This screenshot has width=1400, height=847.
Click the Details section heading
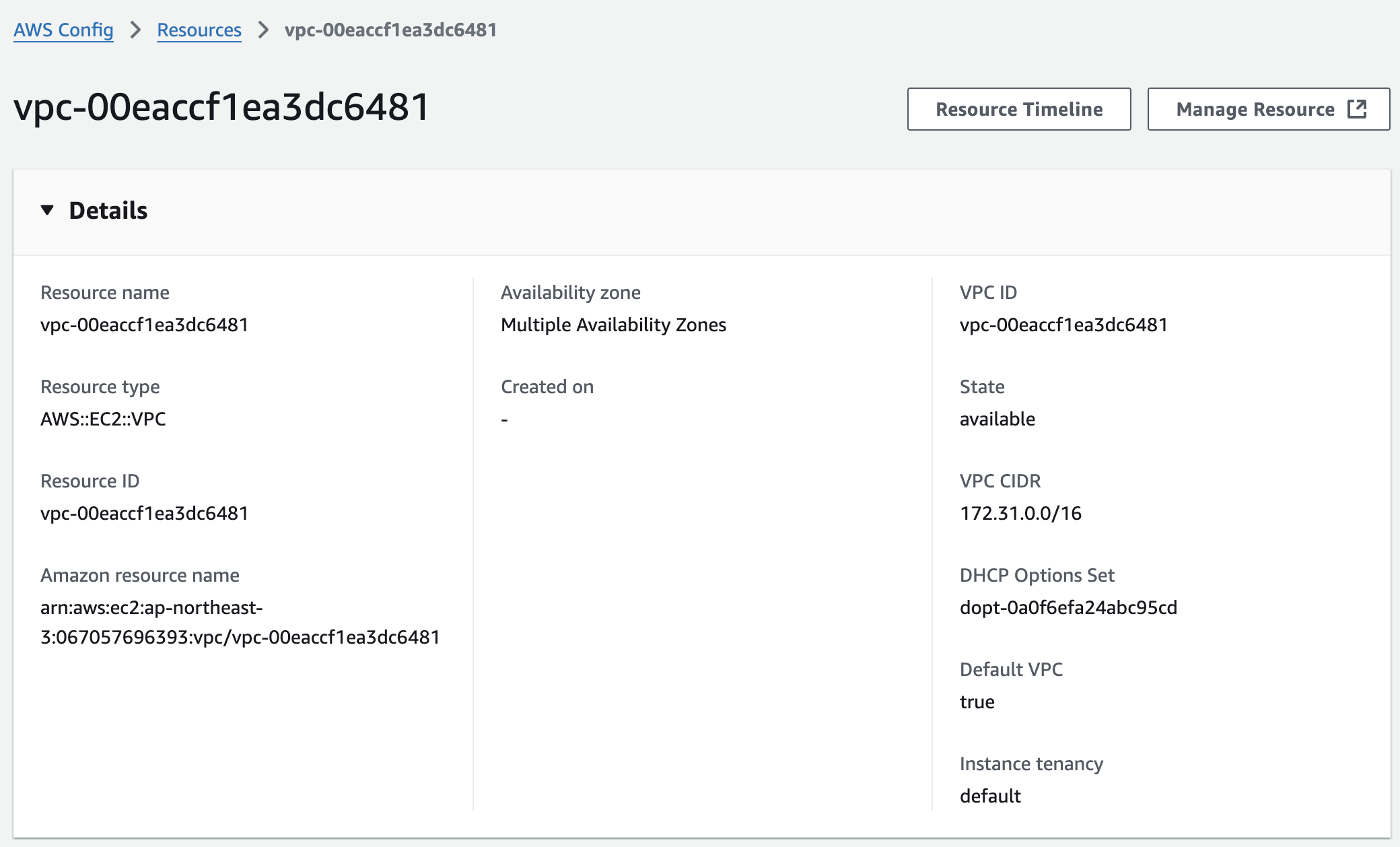tap(108, 211)
